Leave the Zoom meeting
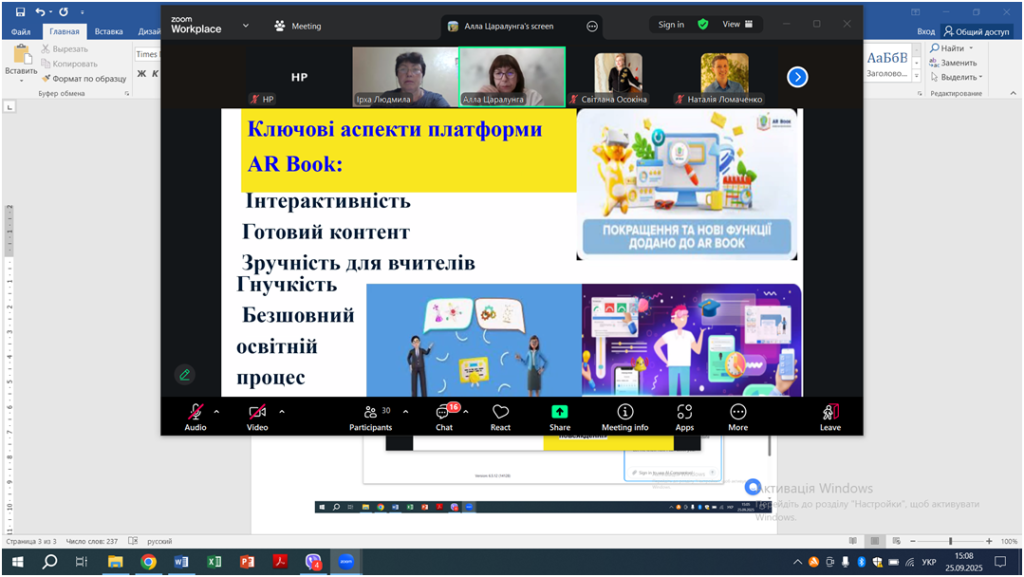The height and width of the screenshot is (577, 1024). coord(830,417)
